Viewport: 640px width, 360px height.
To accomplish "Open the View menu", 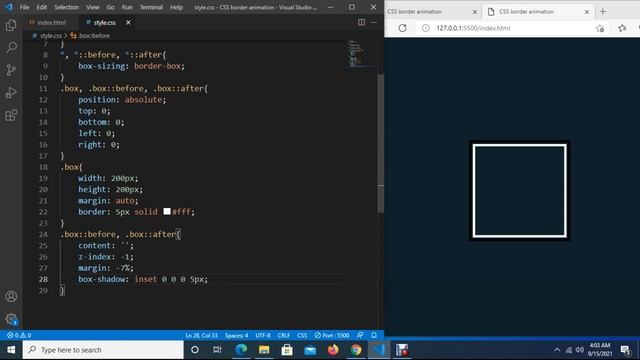I will click(x=93, y=7).
